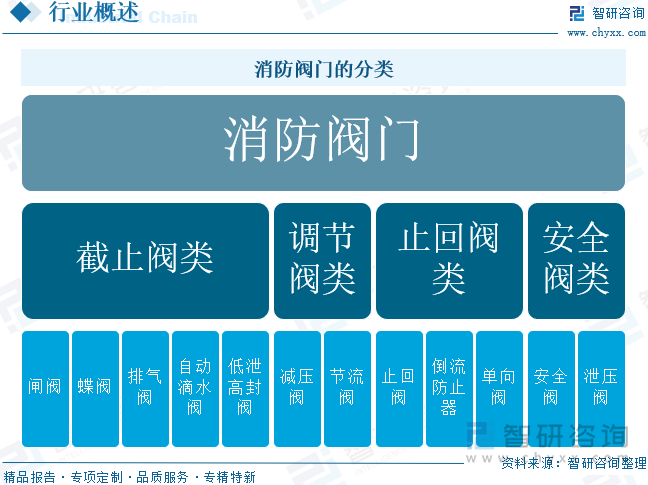Select the 倒流防止器 item box
Image resolution: width=648 pixels, height=485 pixels.
(x=449, y=389)
